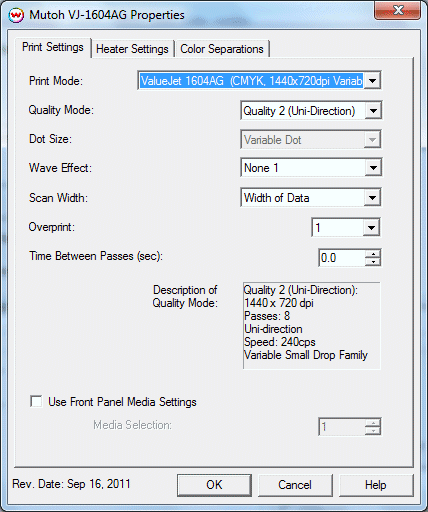
Task: Switch to the Color Separations tab
Action: click(x=222, y=49)
